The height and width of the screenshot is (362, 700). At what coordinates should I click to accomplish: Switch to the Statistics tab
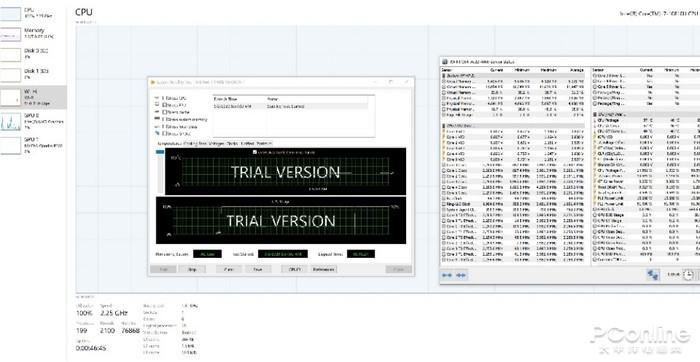click(x=264, y=143)
